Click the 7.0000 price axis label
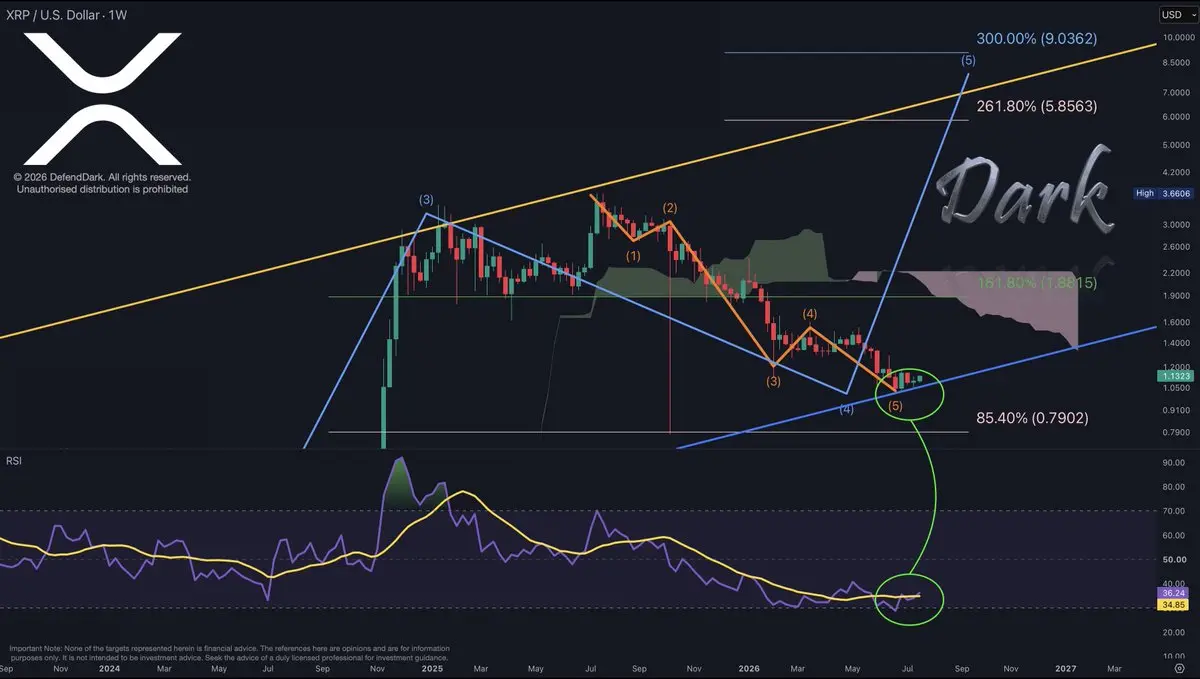This screenshot has width=1200, height=679. click(1174, 92)
